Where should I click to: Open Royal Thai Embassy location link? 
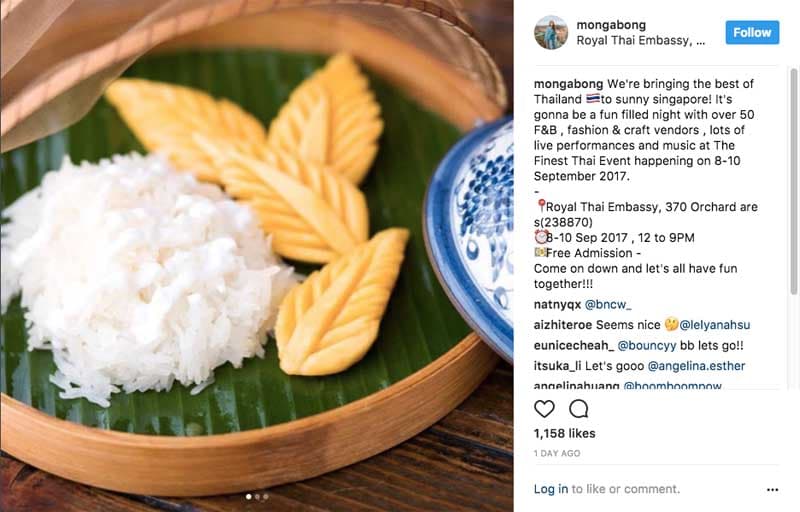click(641, 40)
